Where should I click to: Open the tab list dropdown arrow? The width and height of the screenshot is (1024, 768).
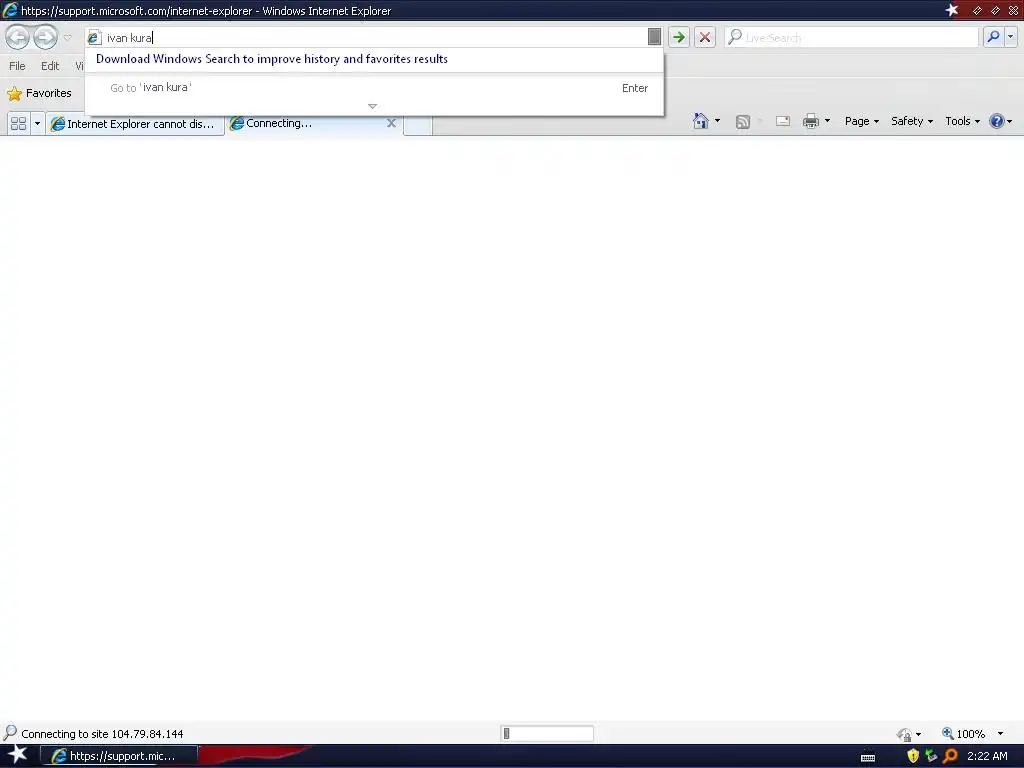click(x=37, y=123)
